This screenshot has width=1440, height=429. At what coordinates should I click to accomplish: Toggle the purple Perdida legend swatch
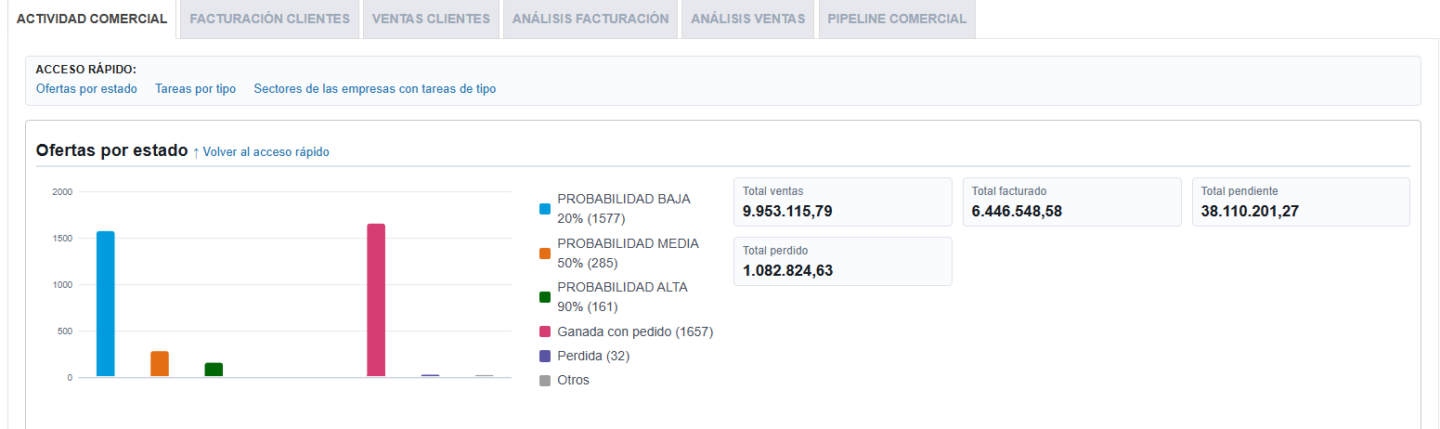pos(545,356)
